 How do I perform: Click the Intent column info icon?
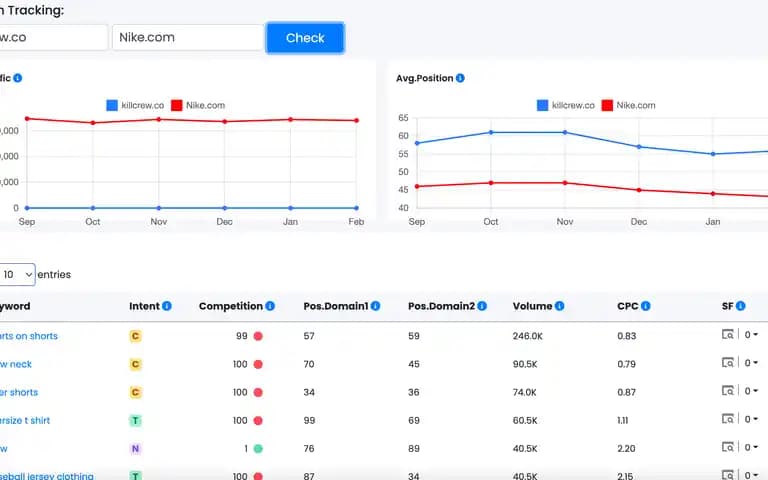(167, 306)
